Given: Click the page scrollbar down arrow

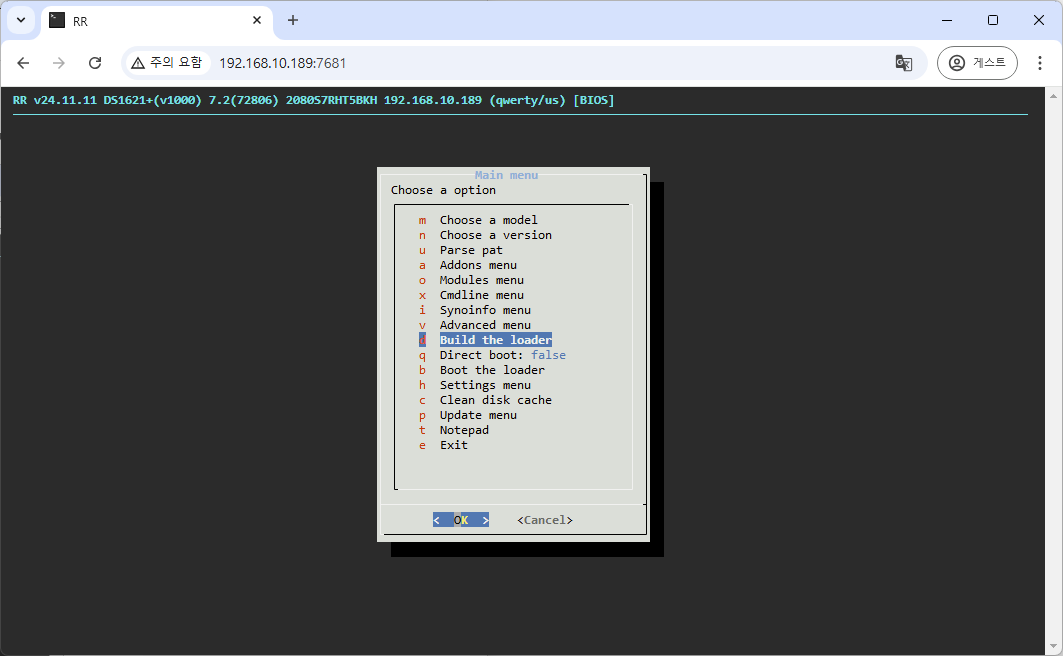Looking at the screenshot, I should pyautogui.click(x=1054, y=646).
